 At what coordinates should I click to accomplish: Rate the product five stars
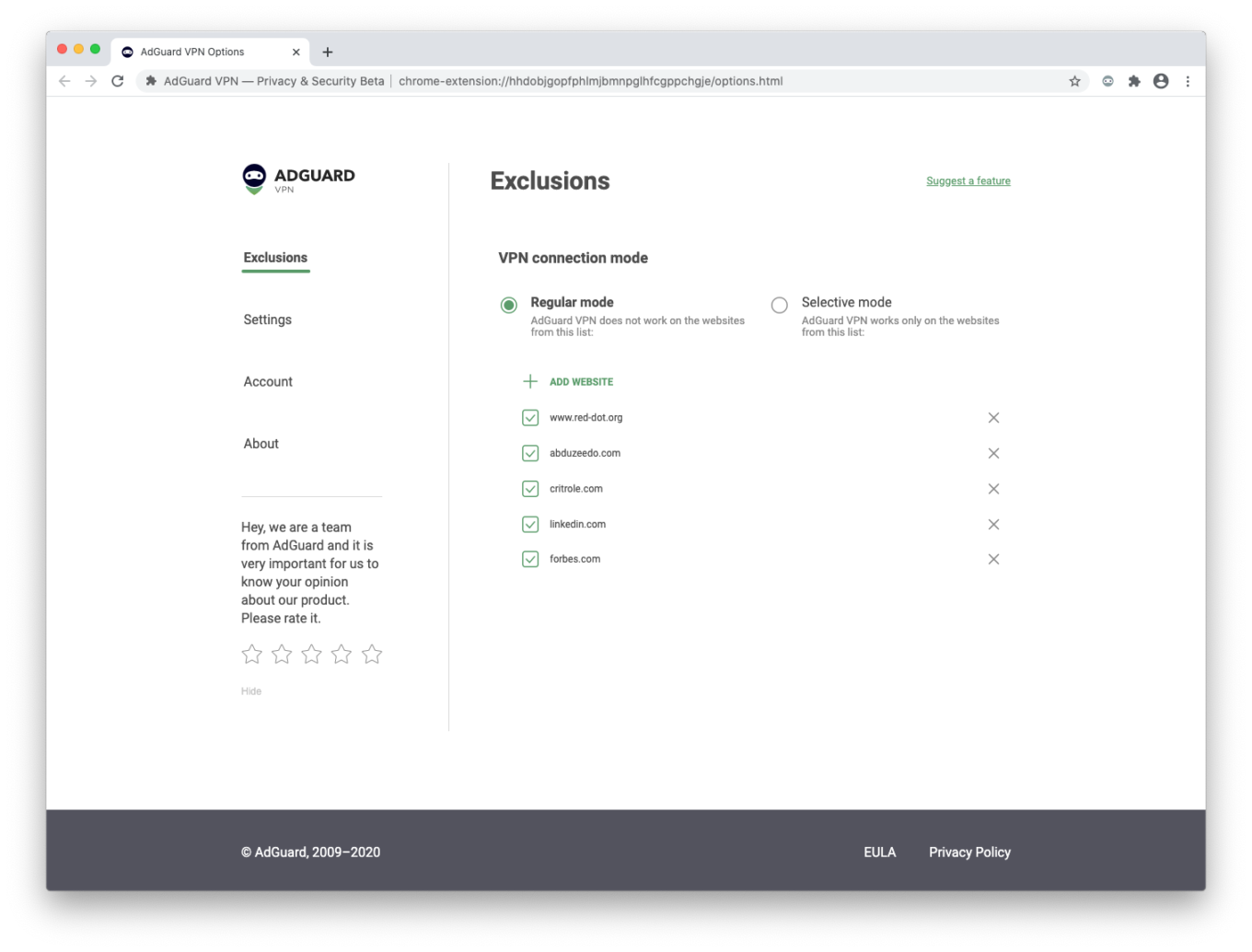371,654
